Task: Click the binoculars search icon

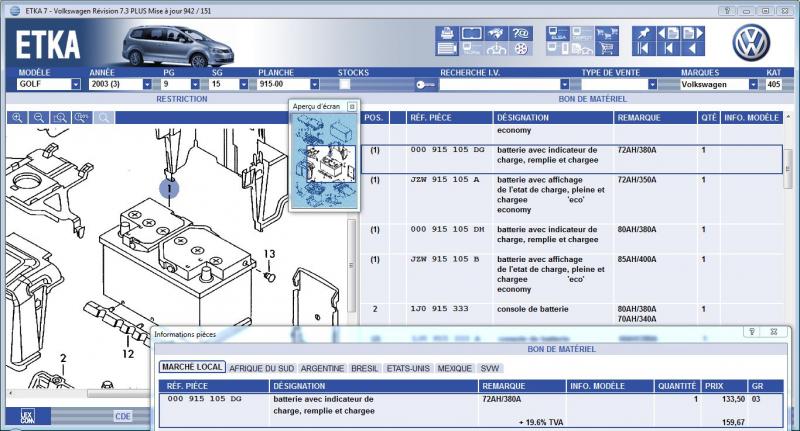Action: [x=495, y=34]
